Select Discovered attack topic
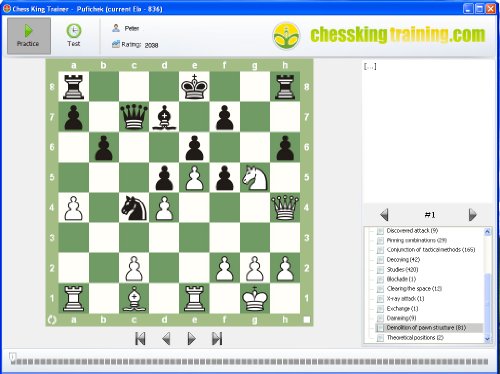 click(x=412, y=231)
